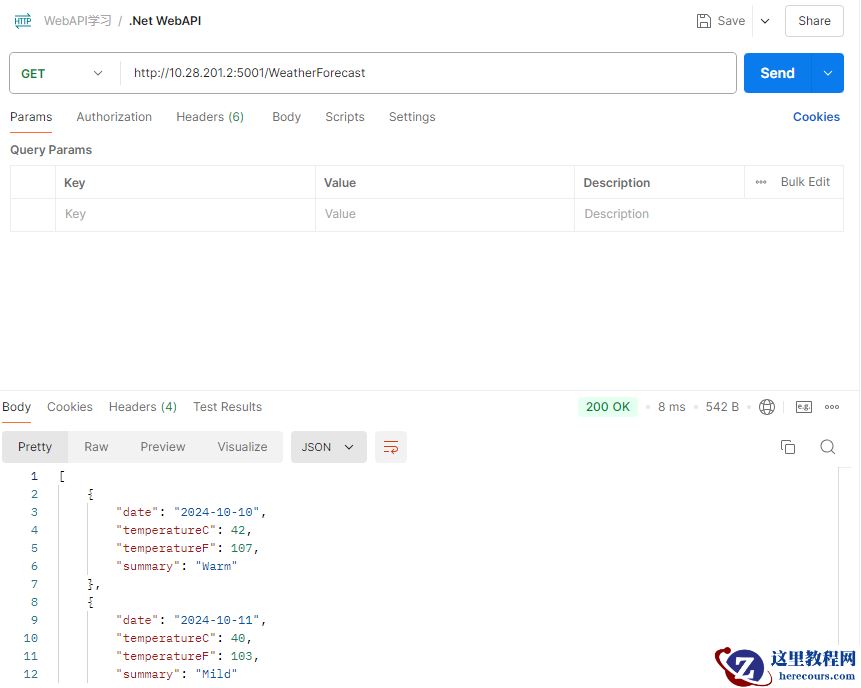
Task: Toggle line wrap icon
Action: pyautogui.click(x=390, y=447)
